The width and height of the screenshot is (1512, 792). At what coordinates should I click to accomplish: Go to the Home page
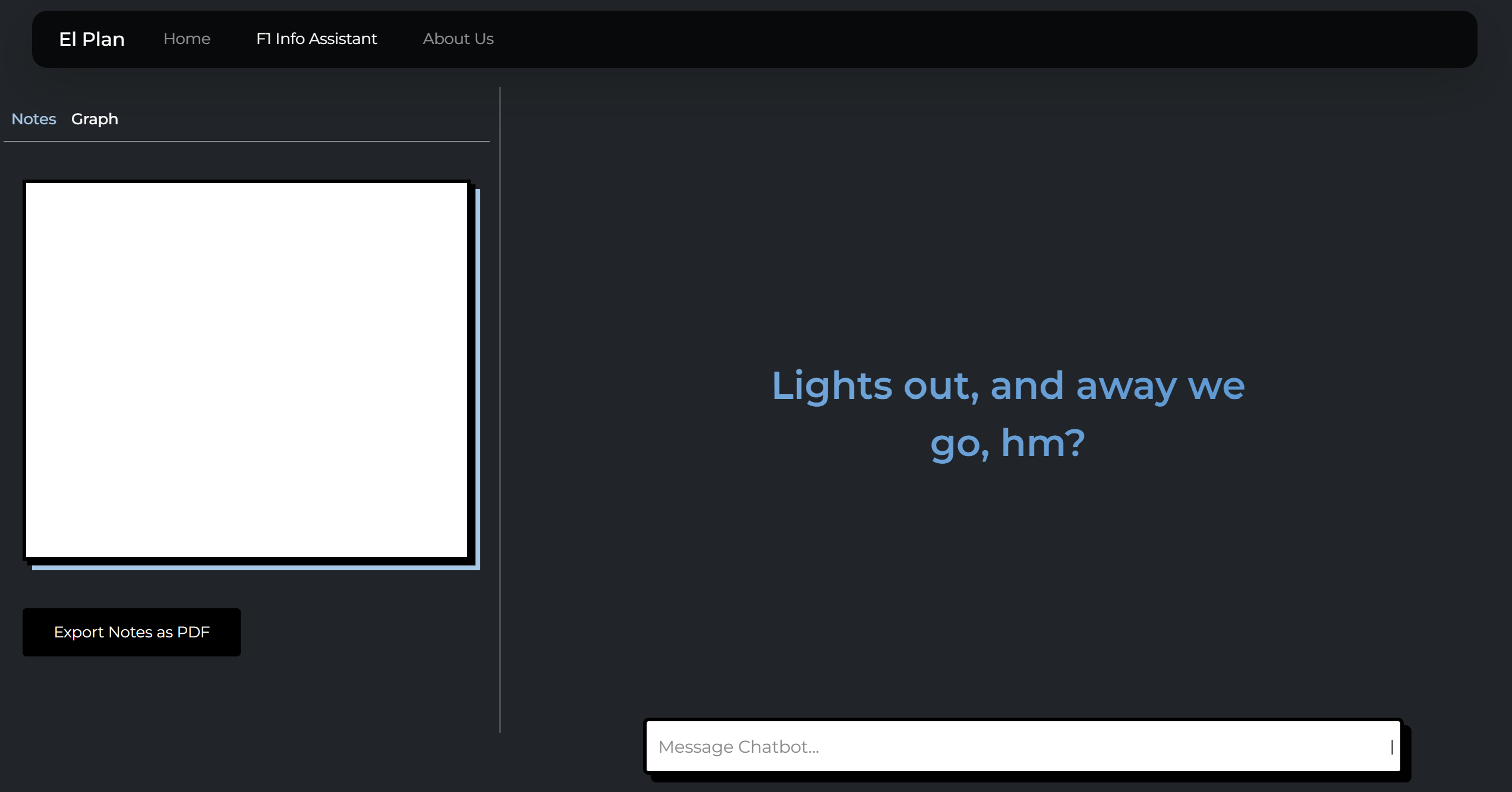coord(187,39)
